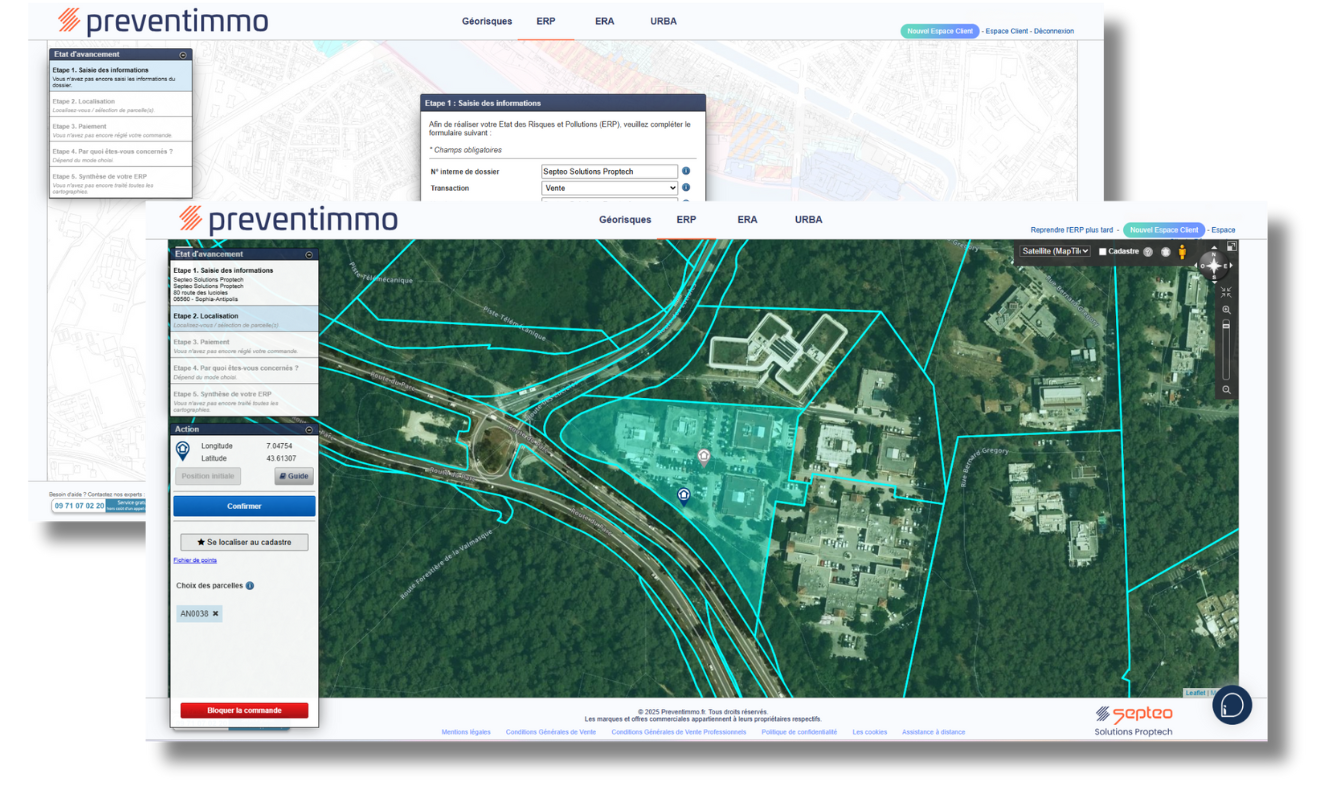Click the star icon beside the map help icon
Screen dimensions: 1335x785
click(x=1165, y=252)
